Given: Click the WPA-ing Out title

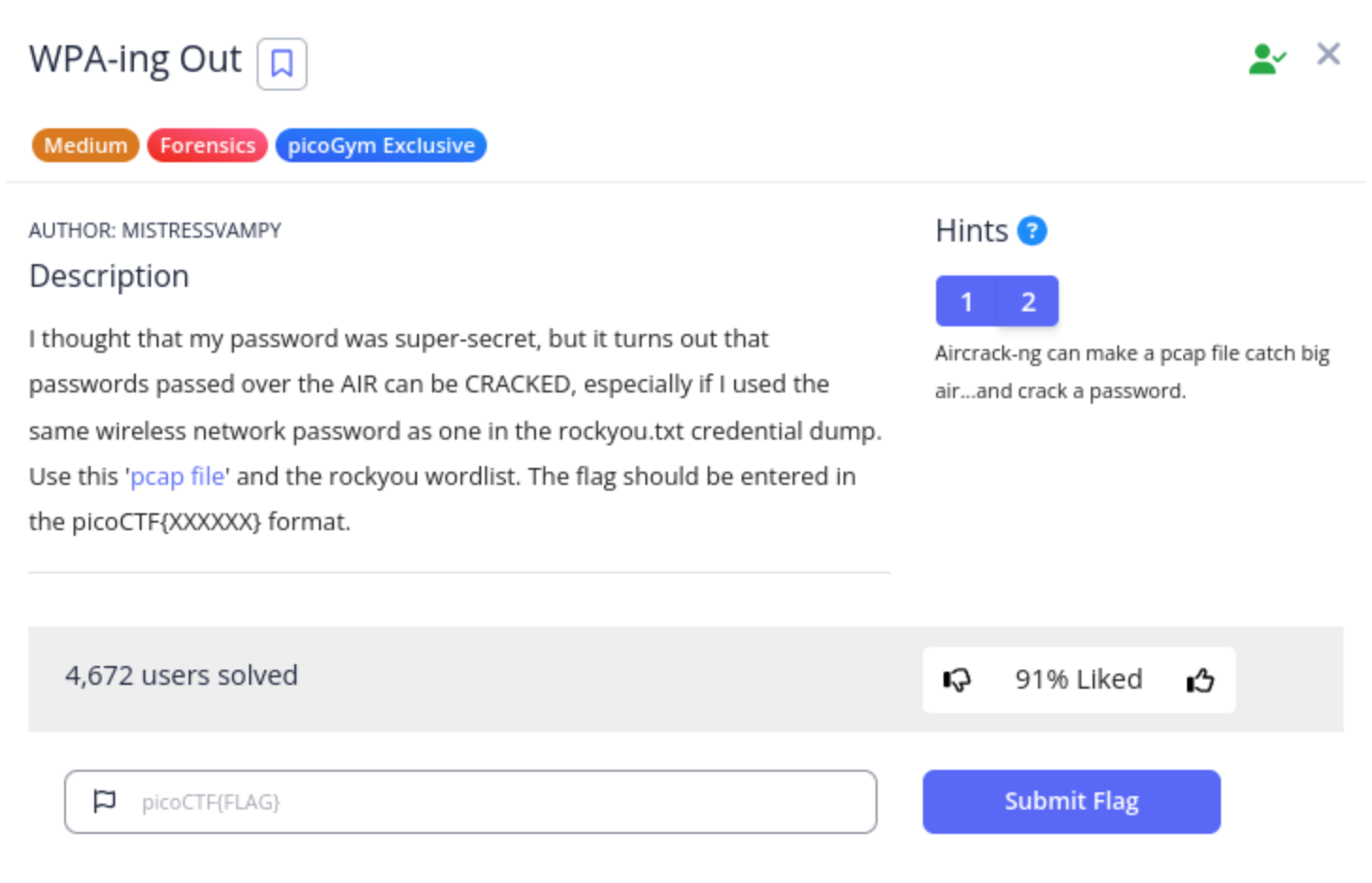Looking at the screenshot, I should [x=135, y=59].
